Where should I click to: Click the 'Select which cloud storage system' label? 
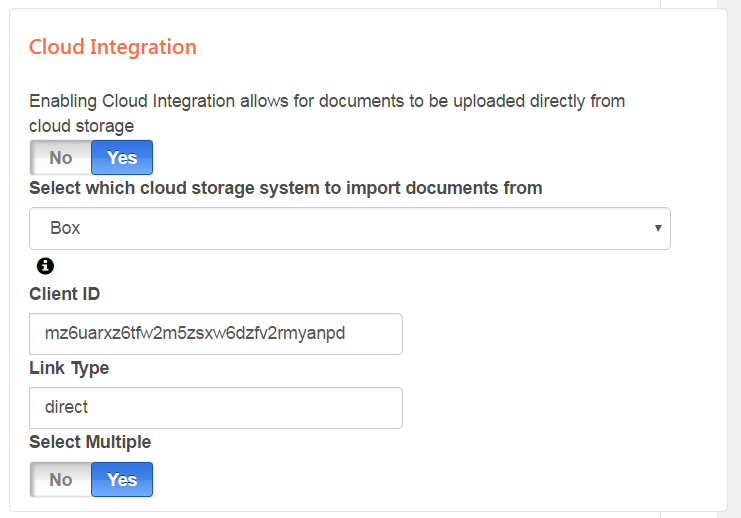tap(285, 188)
